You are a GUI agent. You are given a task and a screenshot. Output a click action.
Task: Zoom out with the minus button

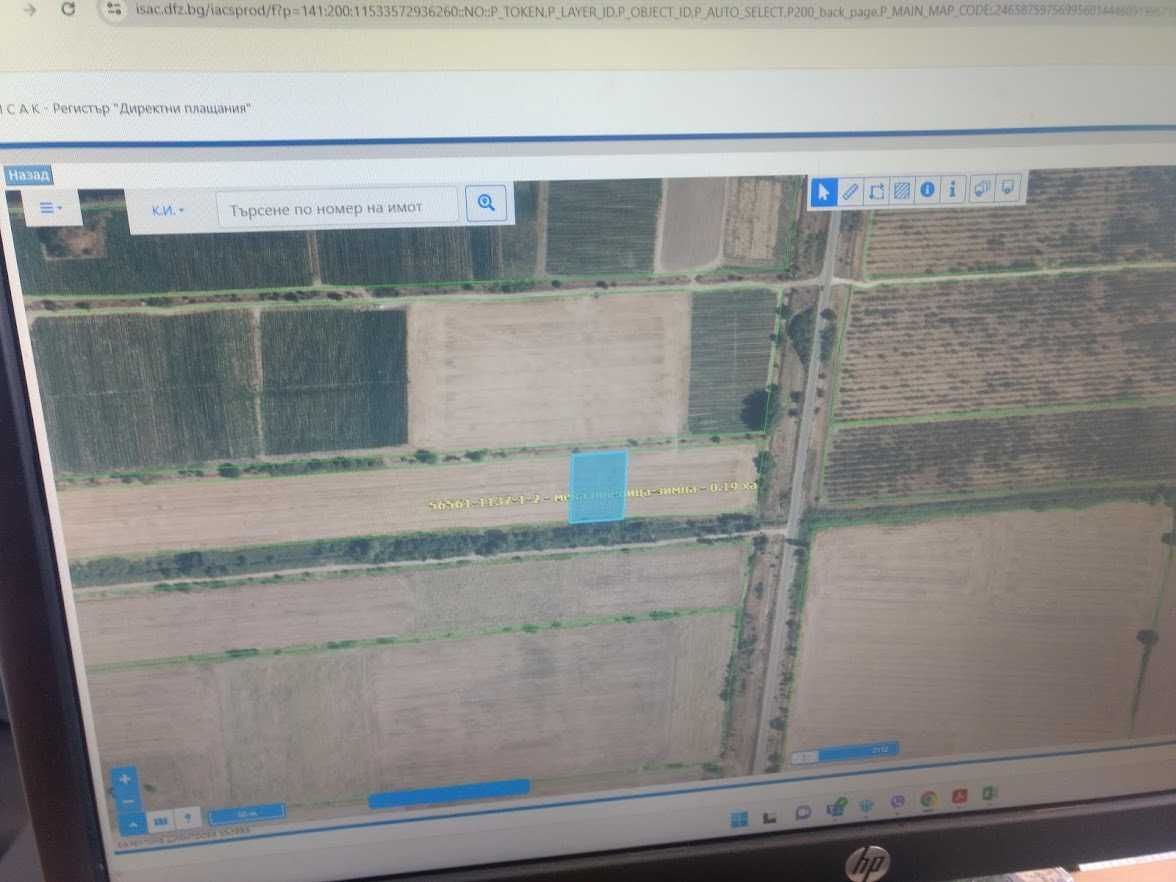pyautogui.click(x=126, y=802)
